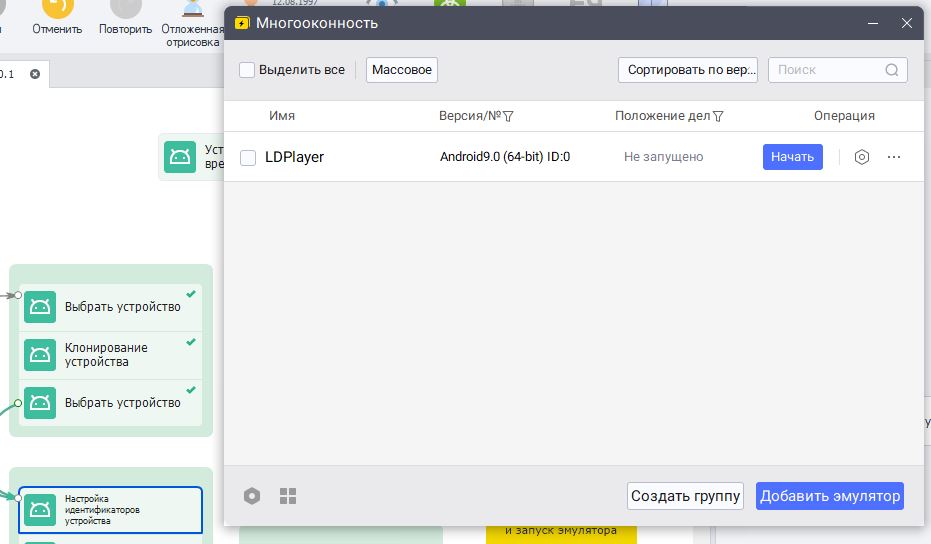Click the 'Создать группу' button
This screenshot has width=931, height=544.
(x=685, y=496)
